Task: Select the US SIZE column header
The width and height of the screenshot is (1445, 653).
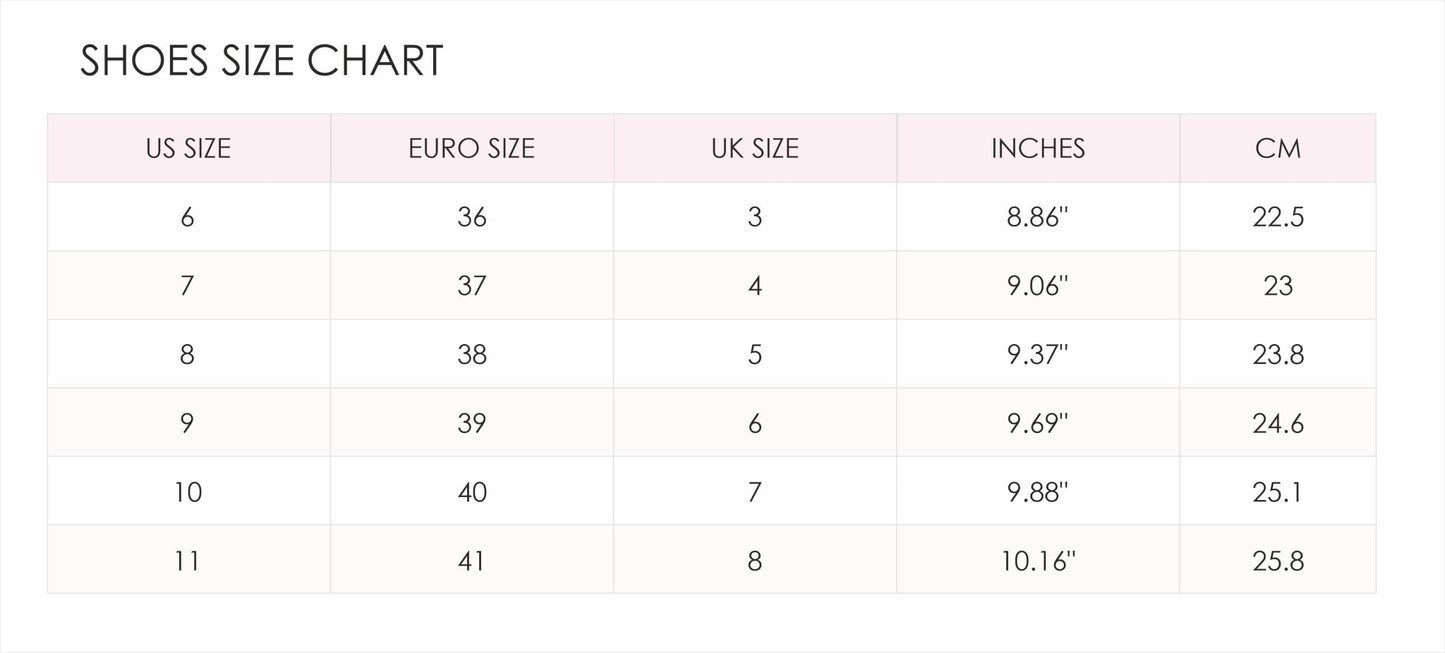Action: tap(189, 148)
